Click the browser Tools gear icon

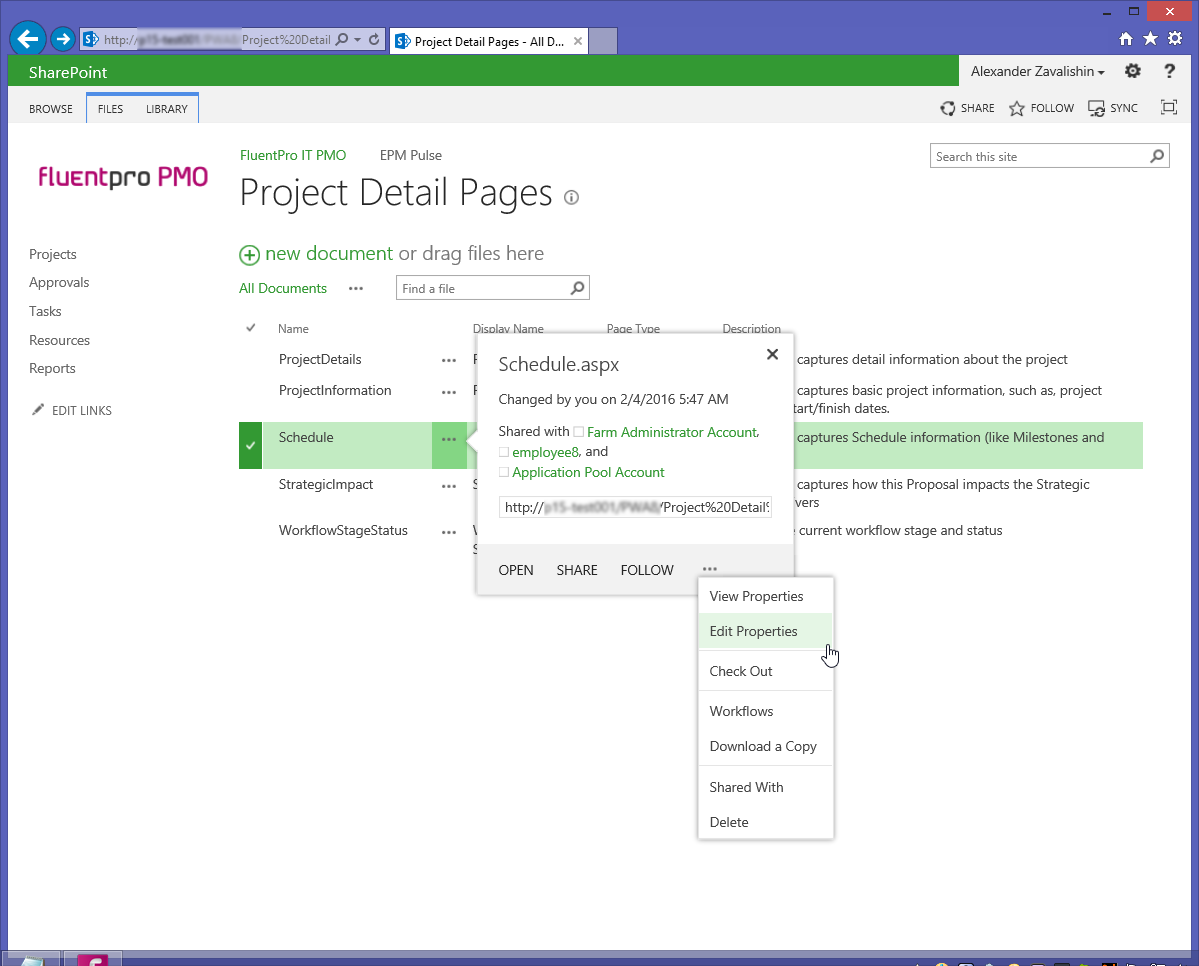[1175, 38]
